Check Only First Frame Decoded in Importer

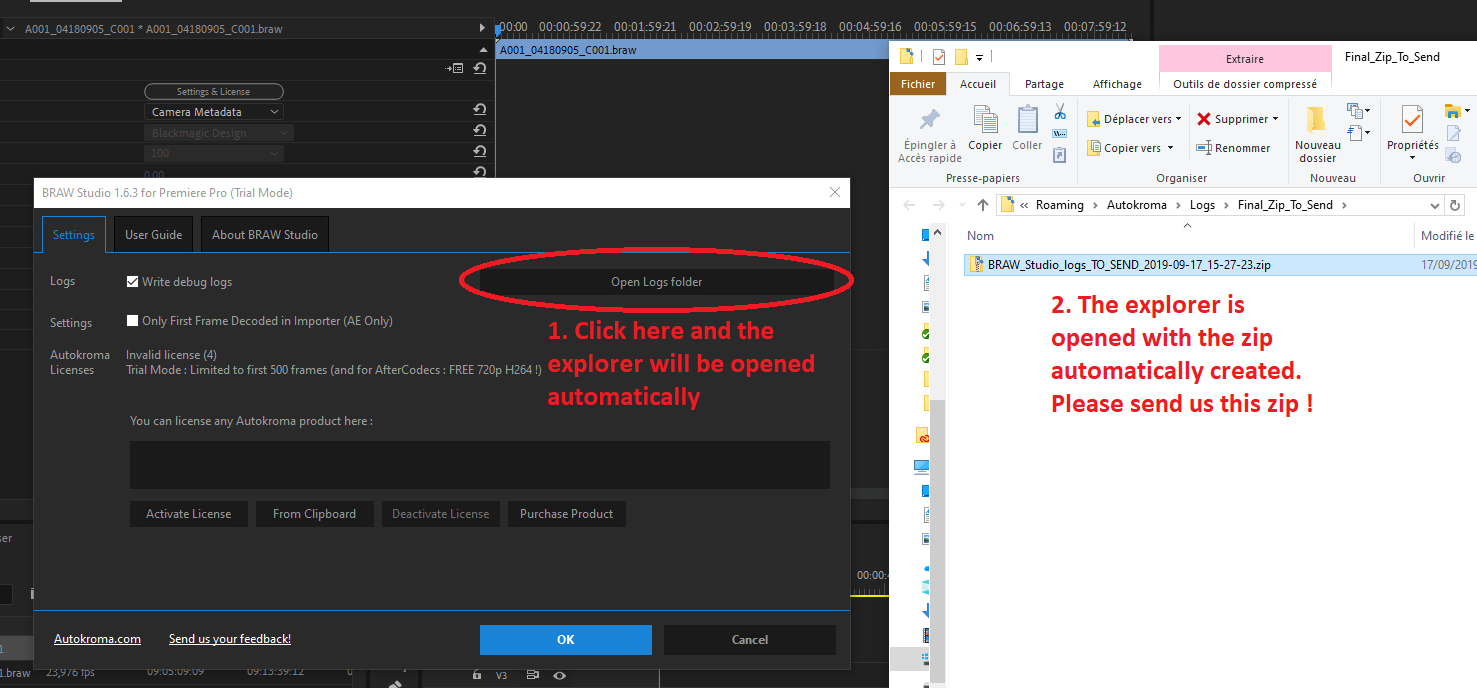click(x=132, y=319)
